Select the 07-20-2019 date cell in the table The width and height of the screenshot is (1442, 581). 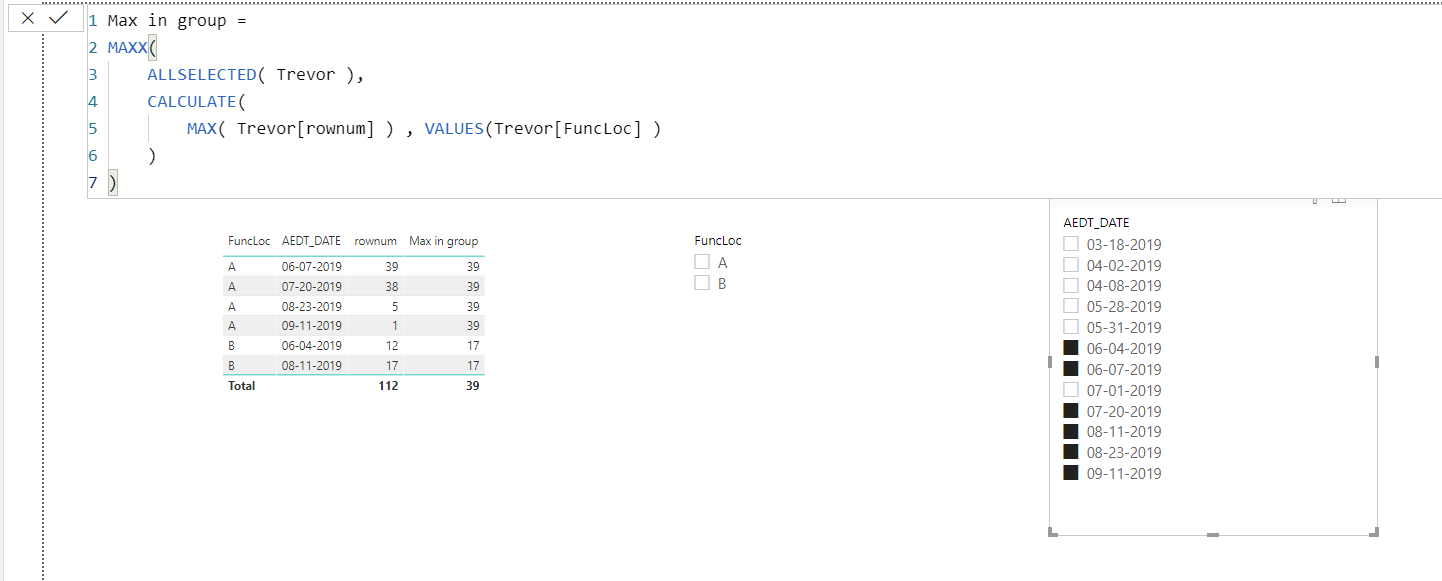tap(312, 286)
